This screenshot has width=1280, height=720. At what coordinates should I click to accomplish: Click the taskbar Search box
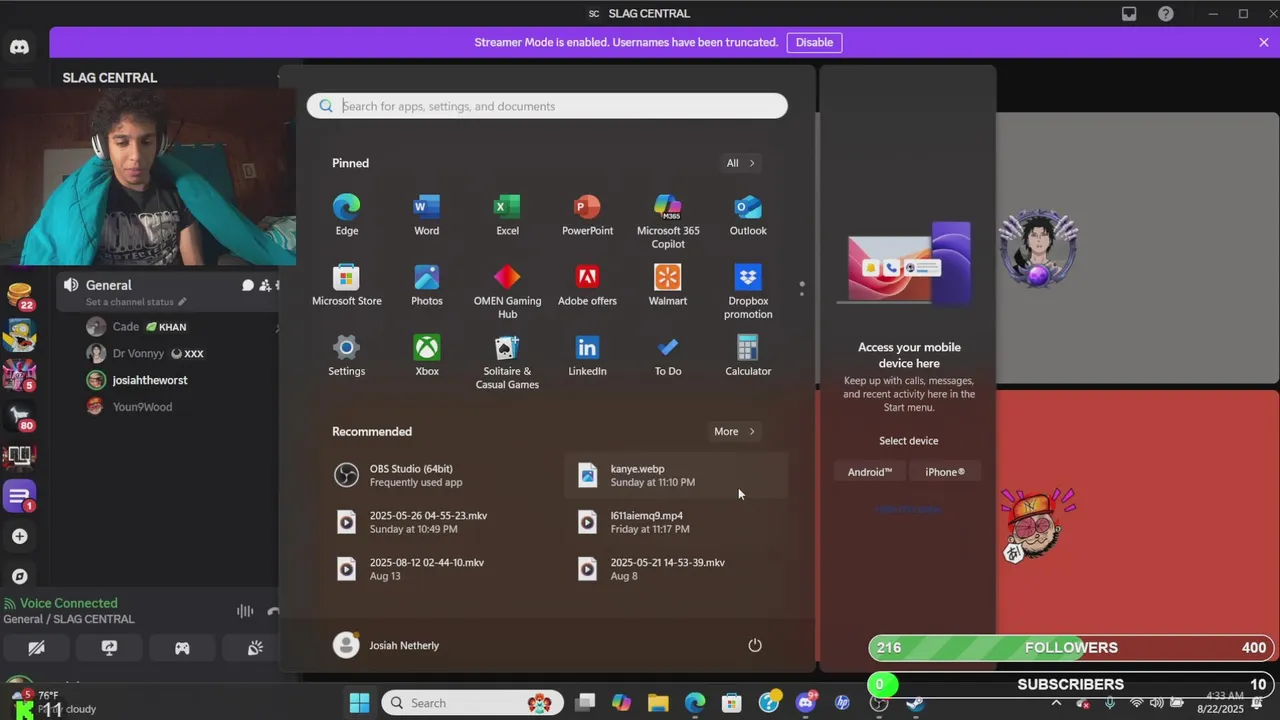[x=472, y=703]
